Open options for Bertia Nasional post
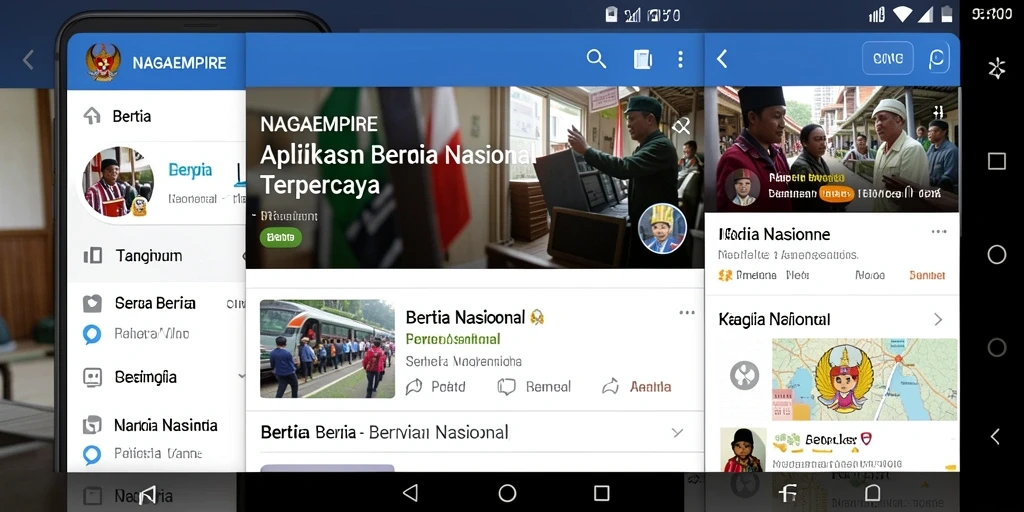1024x512 pixels. point(687,313)
